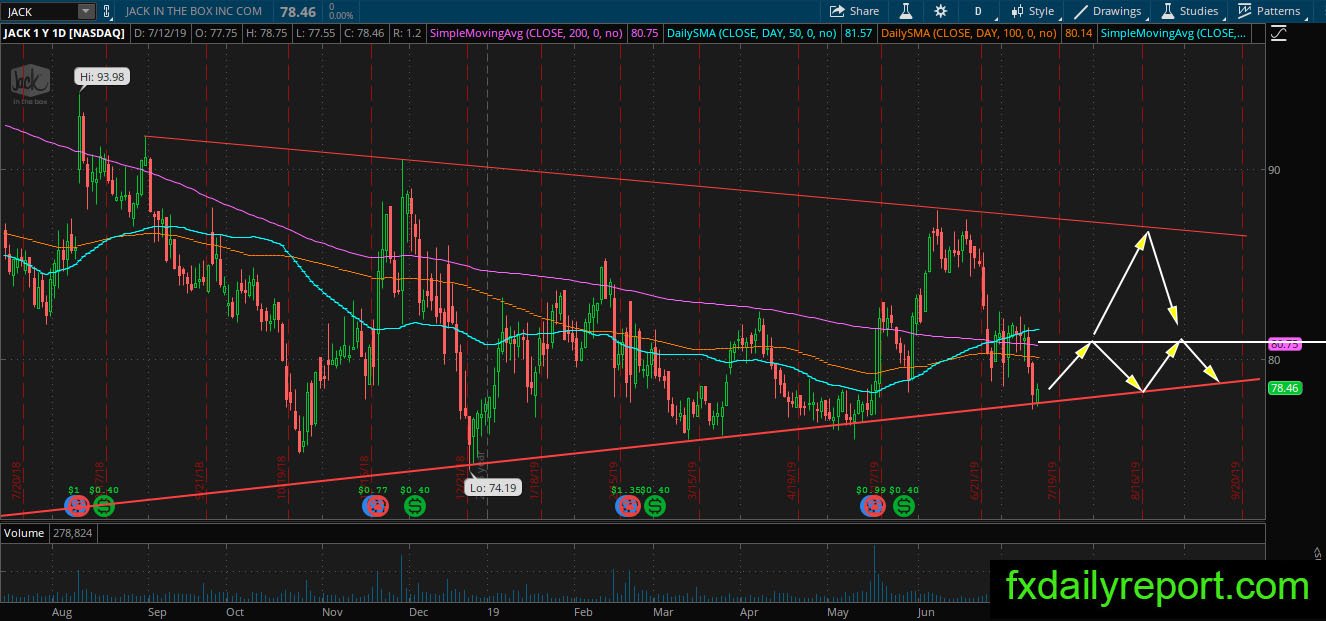The width and height of the screenshot is (1326, 621).
Task: Open the D timeframe dropdown
Action: (x=978, y=11)
